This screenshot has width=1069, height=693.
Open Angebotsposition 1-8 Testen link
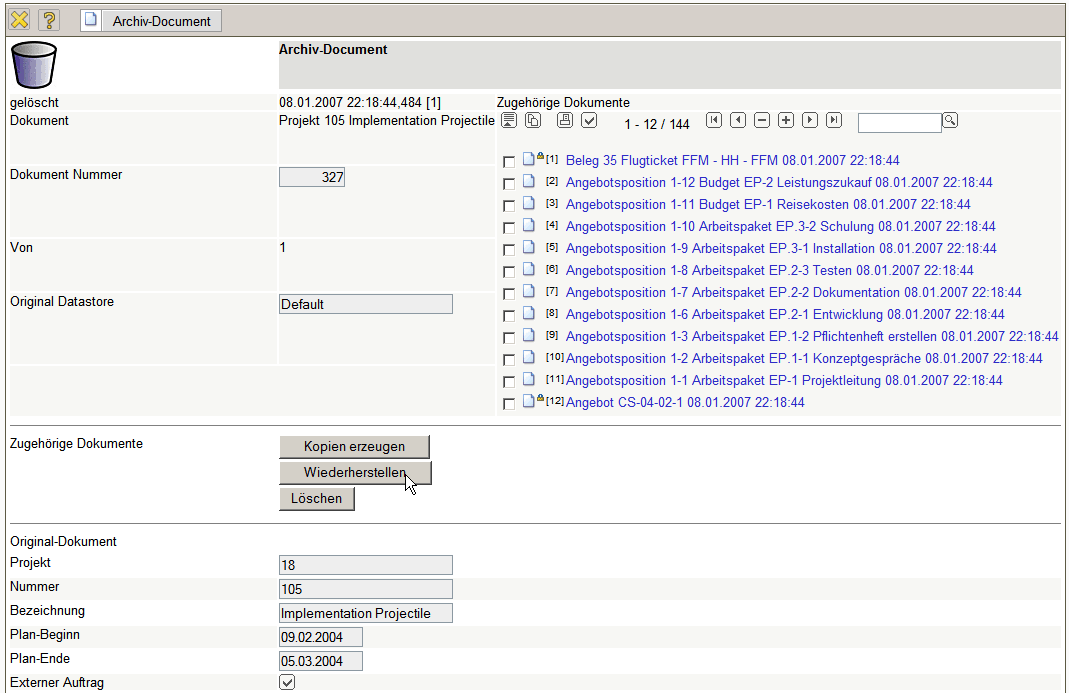click(x=769, y=270)
